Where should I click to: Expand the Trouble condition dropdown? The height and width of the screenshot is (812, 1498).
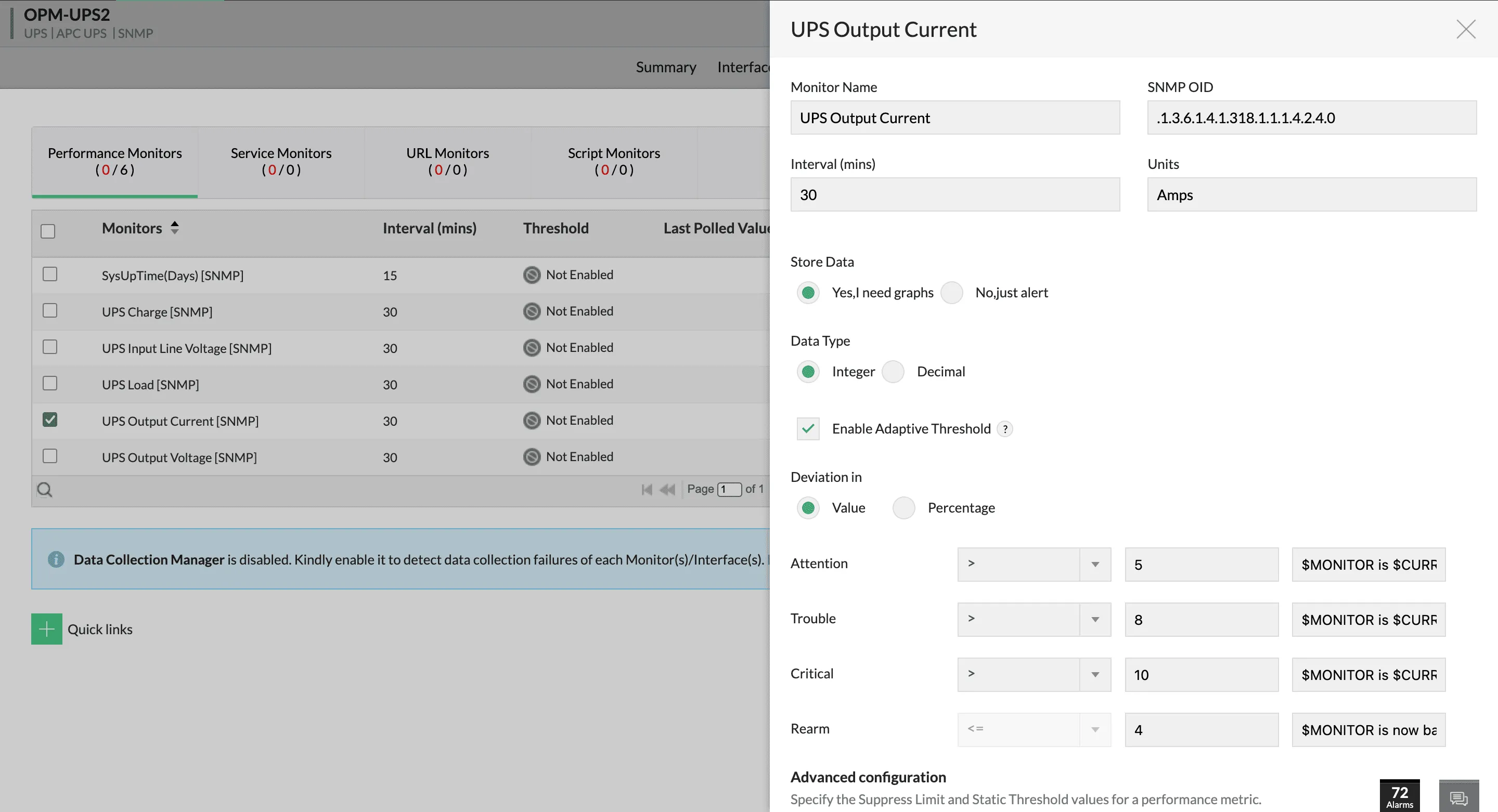(x=1034, y=619)
